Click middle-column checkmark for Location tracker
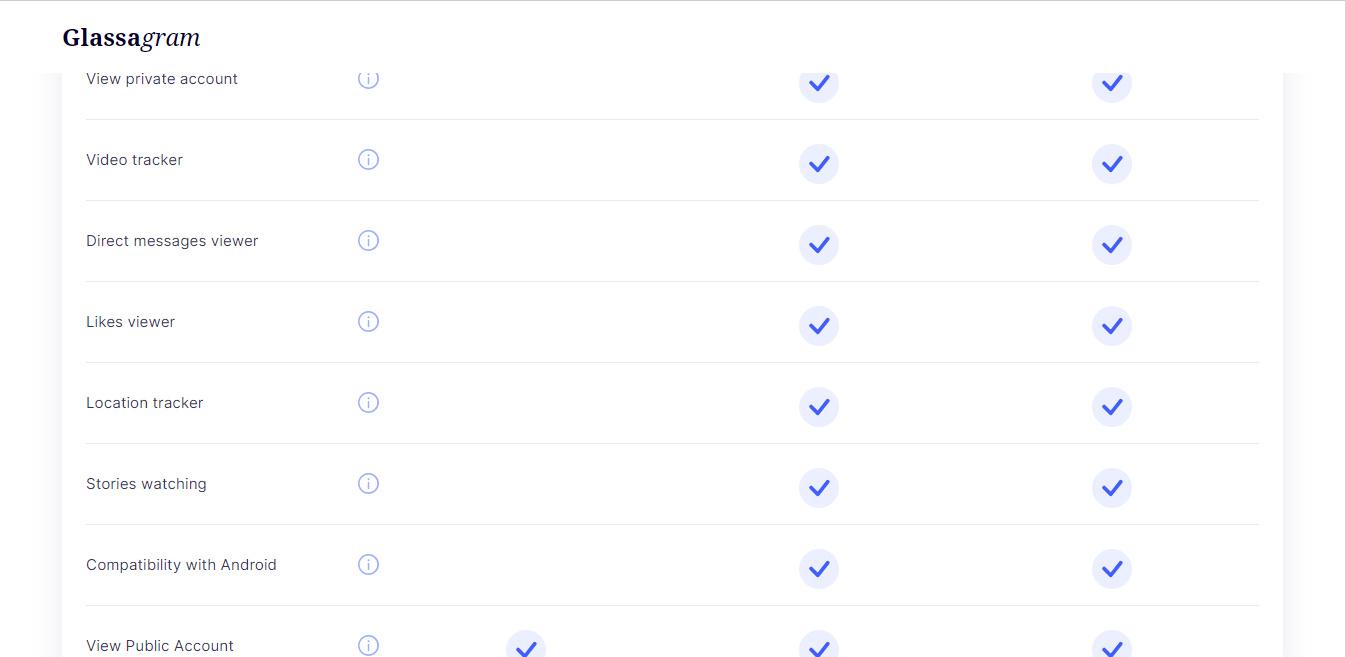Image resolution: width=1345 pixels, height=657 pixels. (x=819, y=407)
